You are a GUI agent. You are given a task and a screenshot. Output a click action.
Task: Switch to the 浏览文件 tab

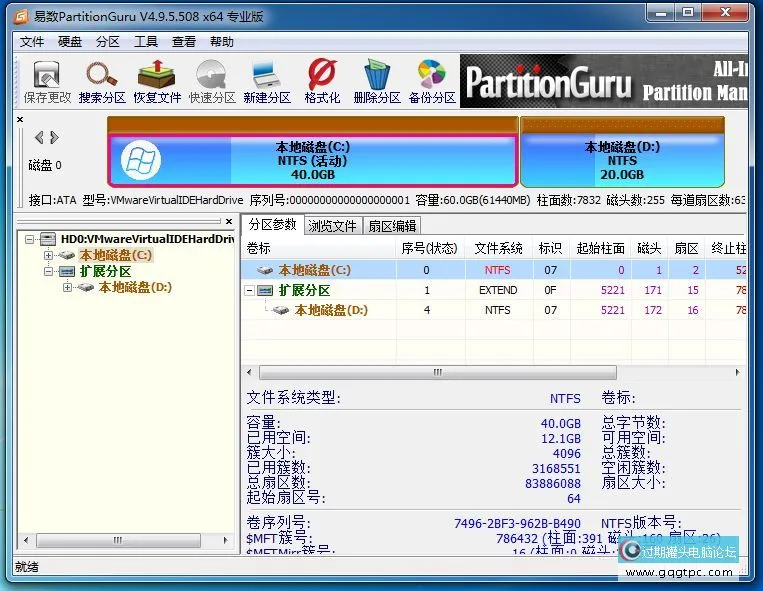coord(333,226)
